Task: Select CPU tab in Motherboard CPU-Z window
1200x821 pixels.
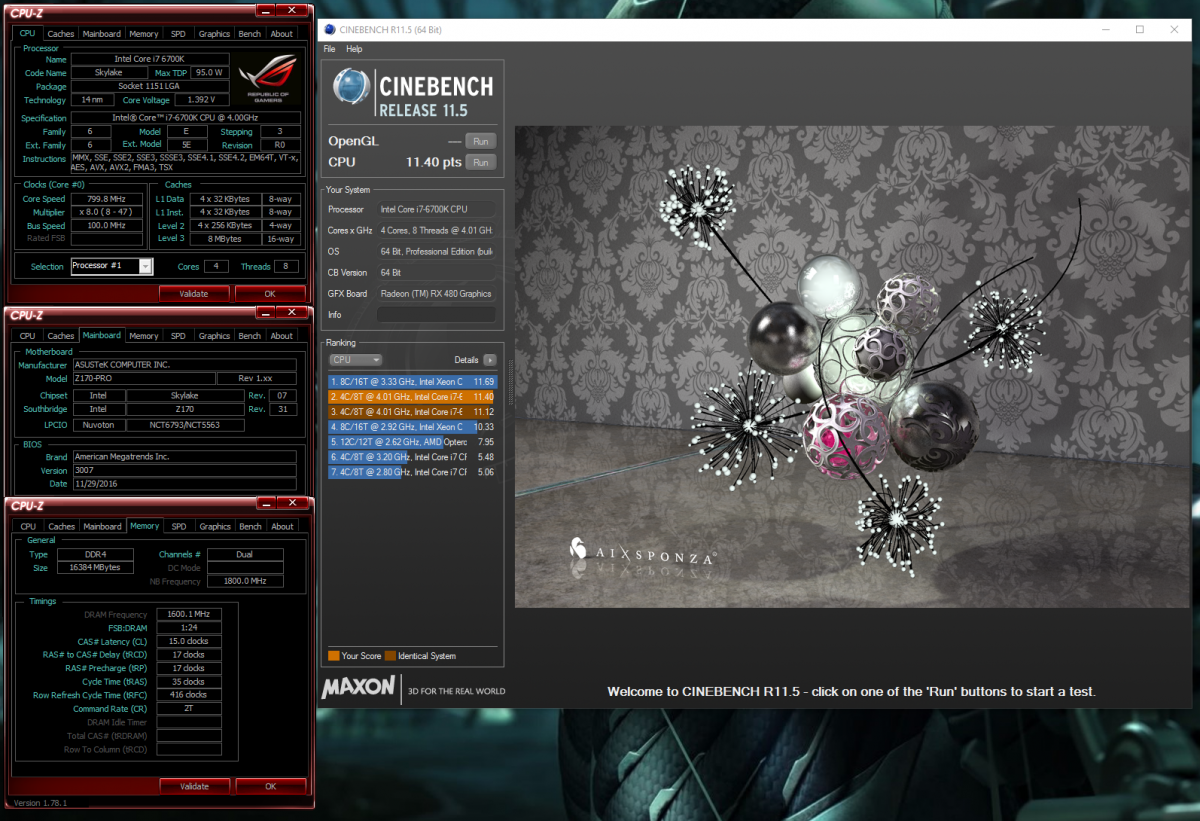Action: click(x=28, y=336)
